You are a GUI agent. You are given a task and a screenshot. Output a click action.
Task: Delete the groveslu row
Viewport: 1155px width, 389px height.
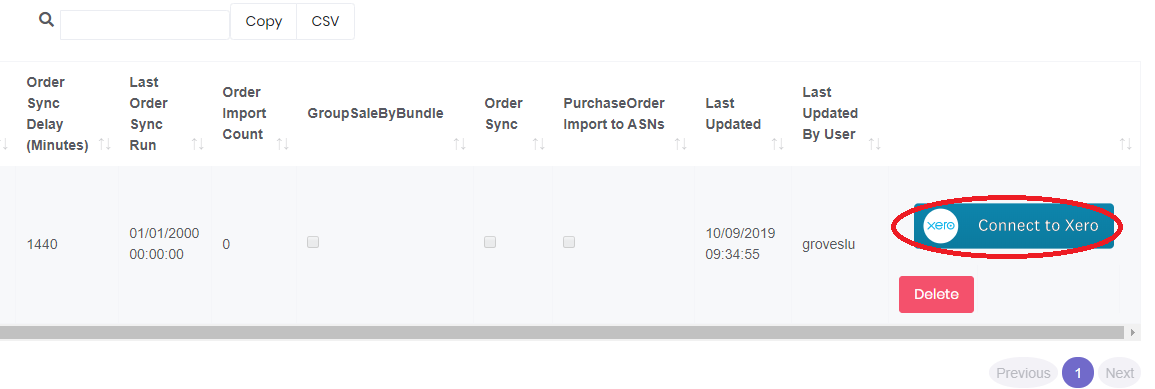pos(936,294)
